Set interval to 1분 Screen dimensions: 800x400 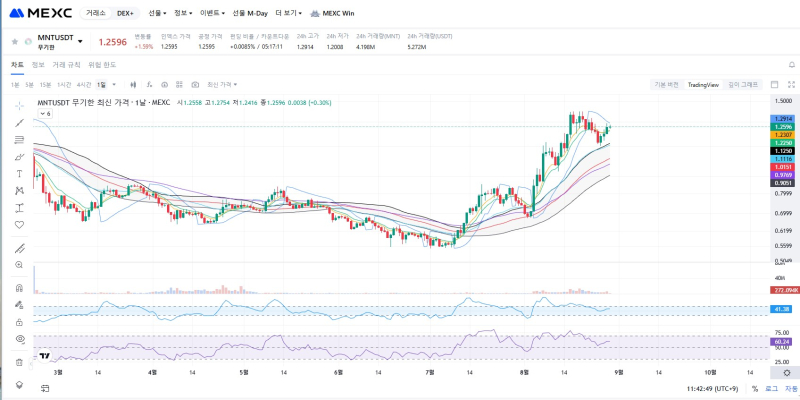15,85
